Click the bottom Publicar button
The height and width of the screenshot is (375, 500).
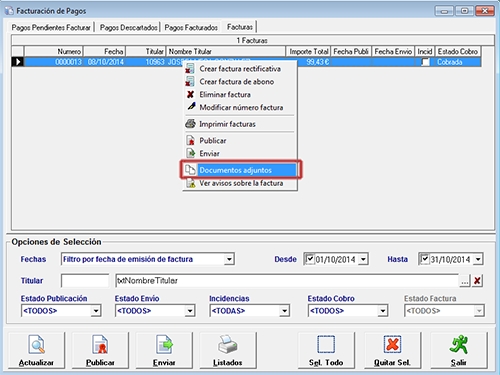[x=100, y=350]
